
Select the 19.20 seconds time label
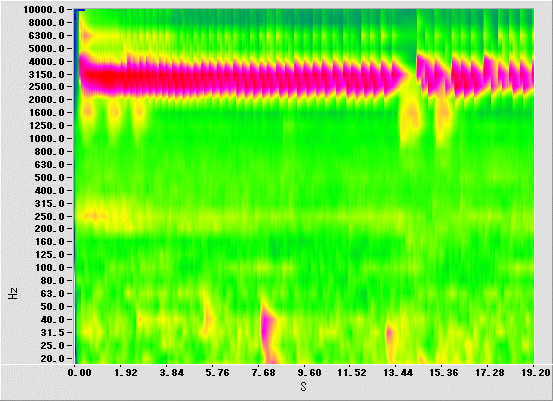point(536,373)
